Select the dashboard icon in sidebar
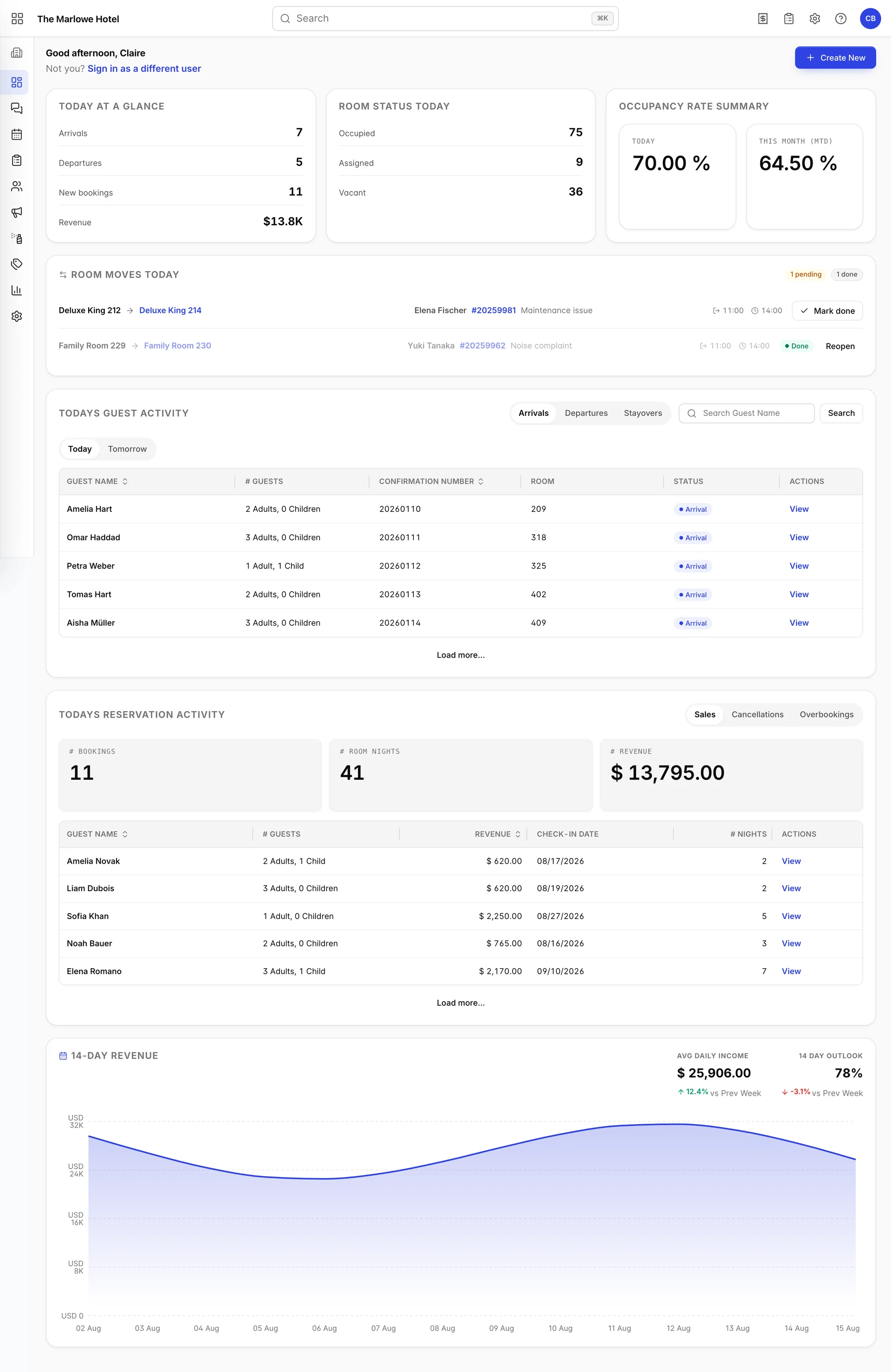 coord(17,83)
